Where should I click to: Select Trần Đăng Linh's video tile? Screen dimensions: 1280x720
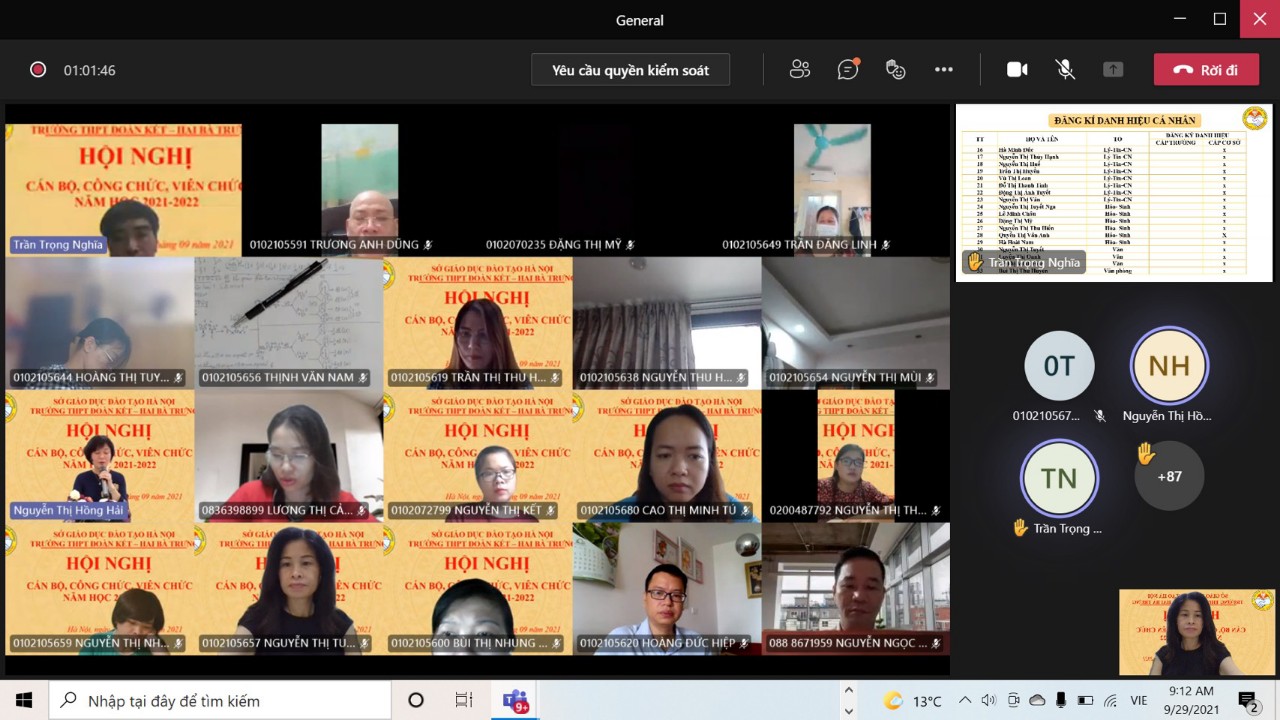832,190
